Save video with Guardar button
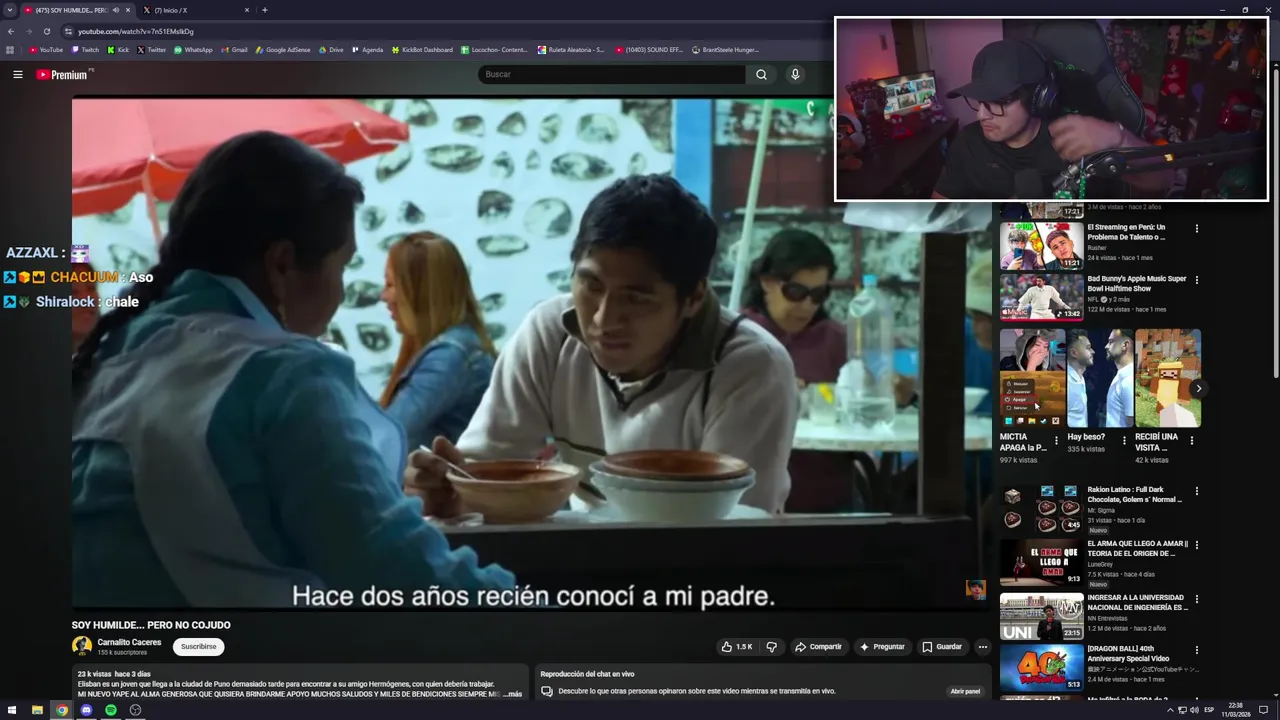 pyautogui.click(x=942, y=647)
